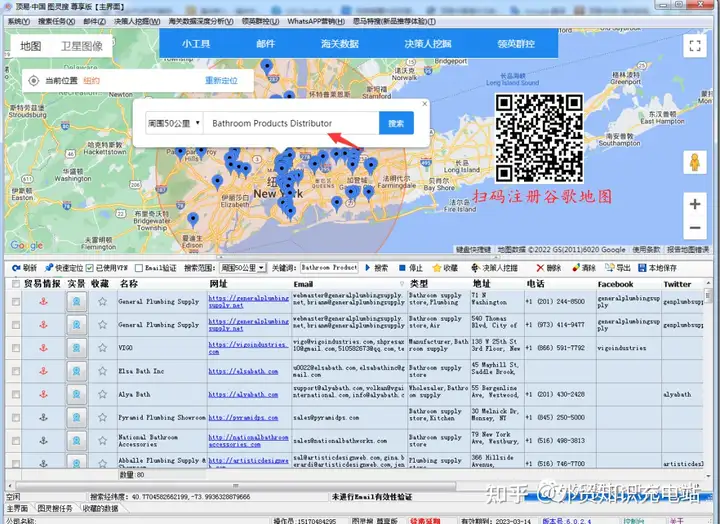
Task: Click the 导出 export toolbar icon
Action: tap(610, 268)
